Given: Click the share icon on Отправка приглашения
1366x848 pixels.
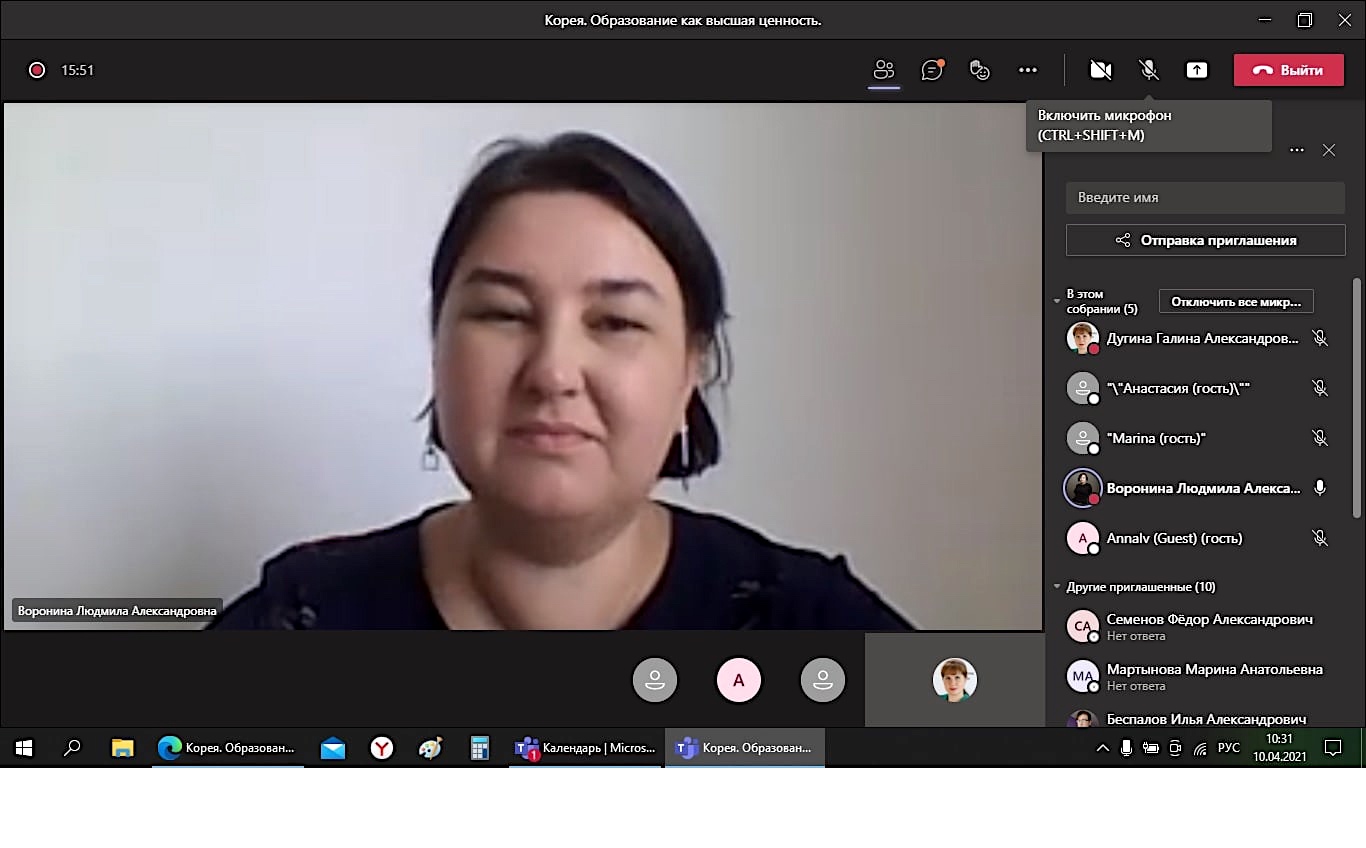Looking at the screenshot, I should [1123, 240].
